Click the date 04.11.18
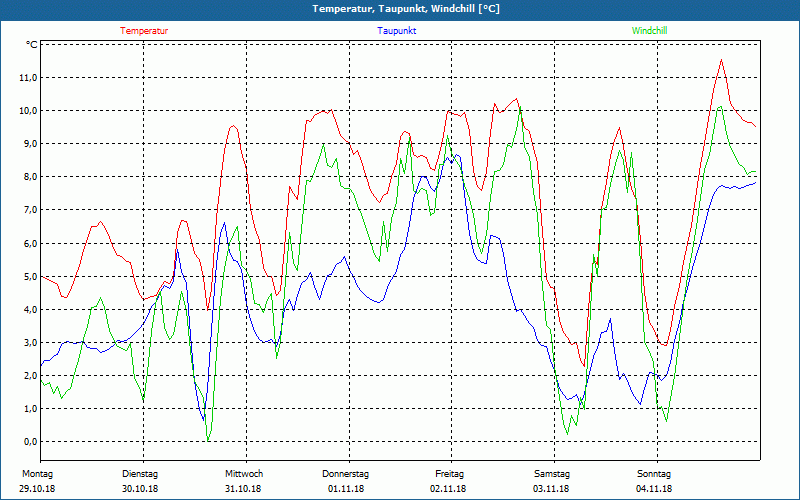The height and width of the screenshot is (500, 800). (x=654, y=489)
